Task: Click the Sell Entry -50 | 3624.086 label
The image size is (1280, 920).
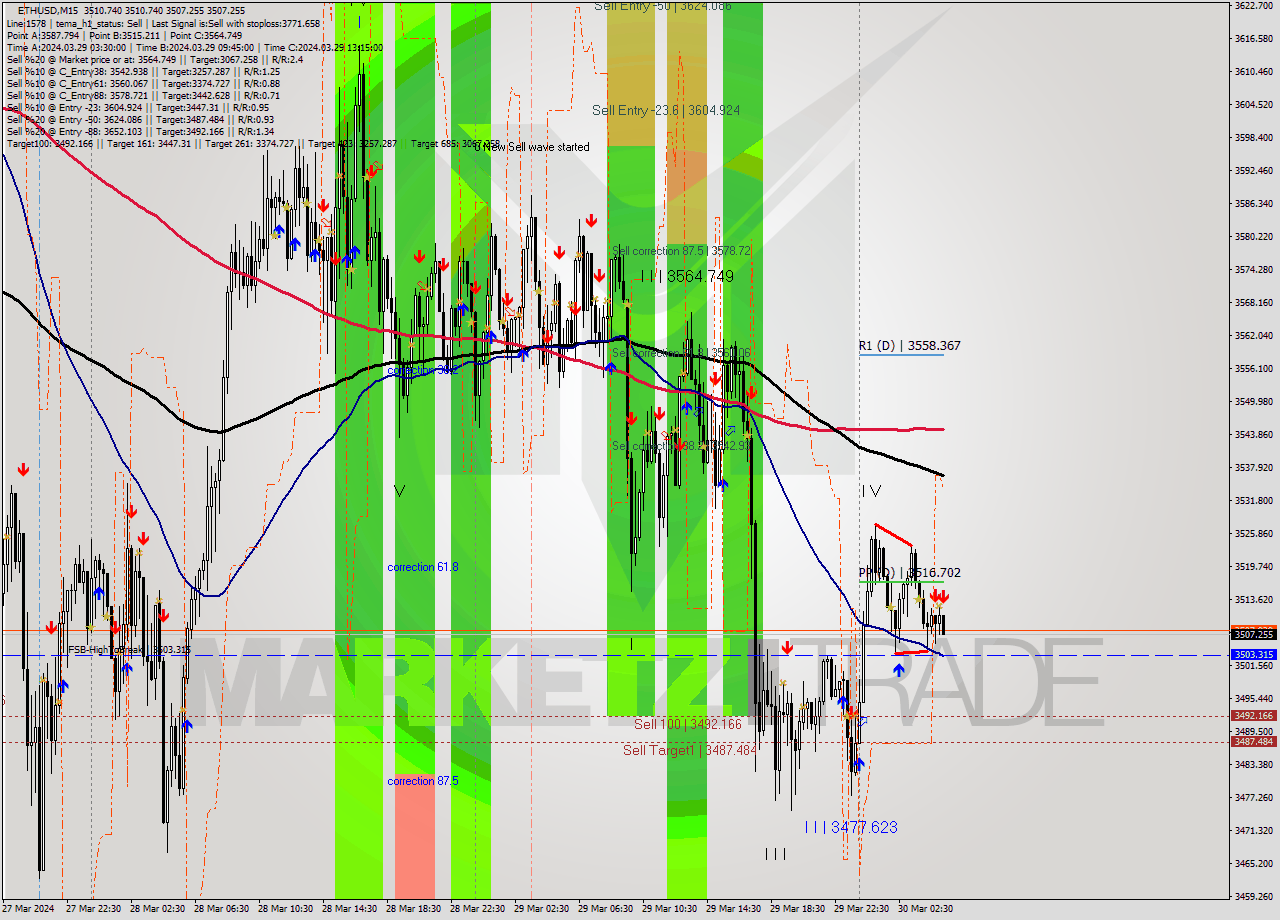Action: coord(662,6)
